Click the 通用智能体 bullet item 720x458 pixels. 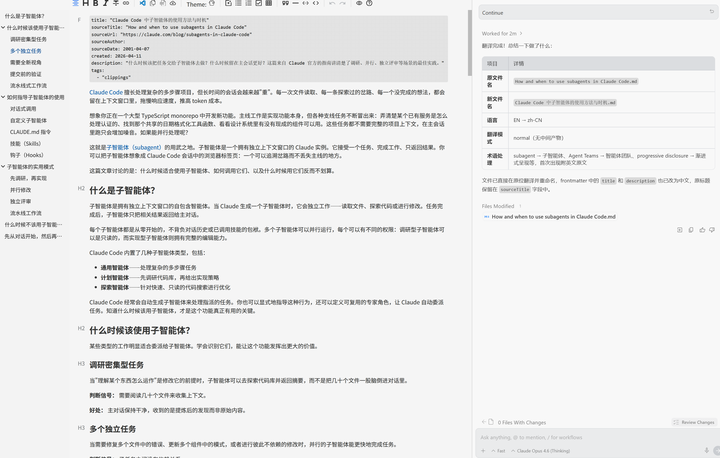148,267
